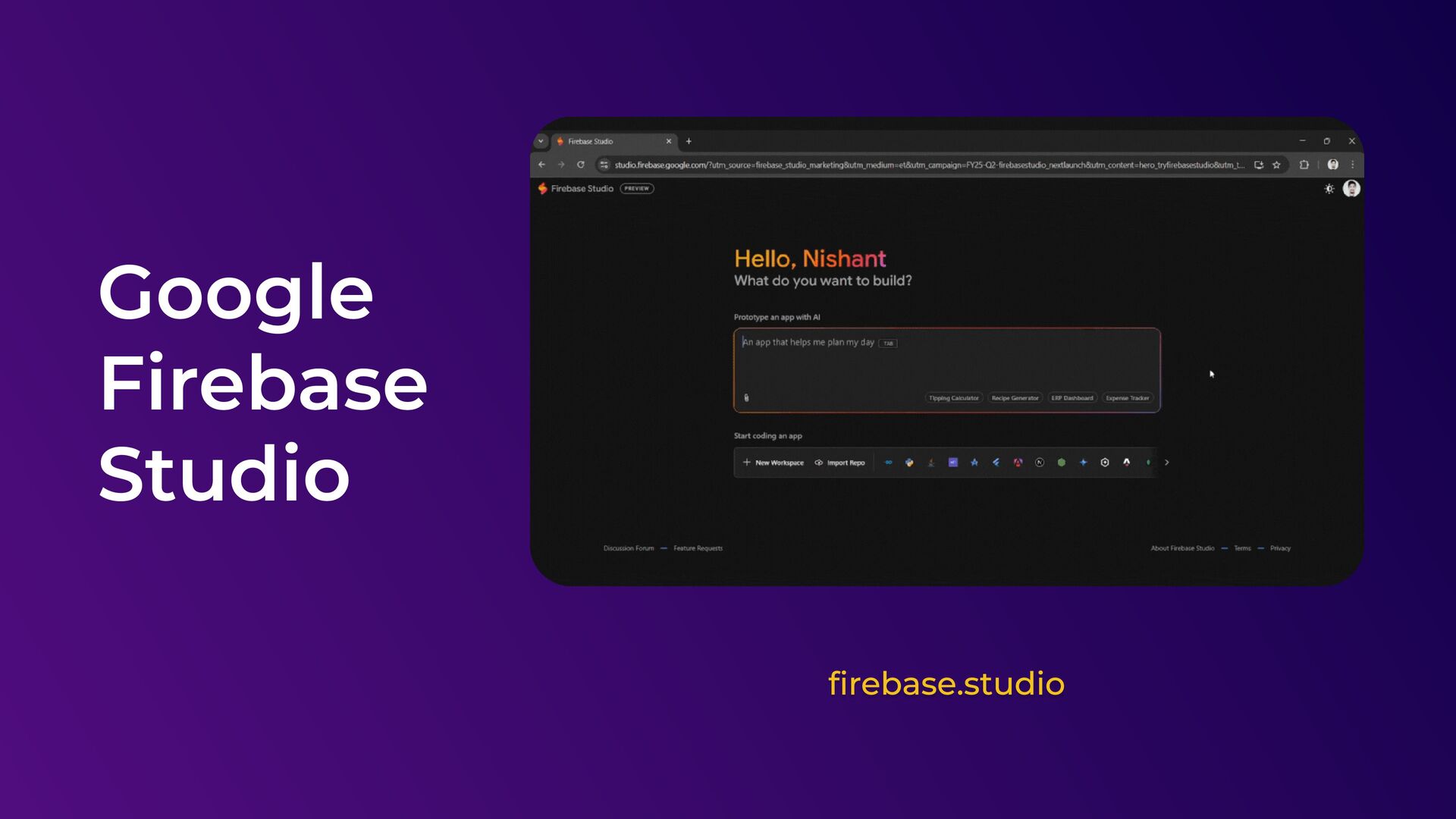Select the blue star template icon
The height and width of the screenshot is (819, 1456).
(974, 462)
